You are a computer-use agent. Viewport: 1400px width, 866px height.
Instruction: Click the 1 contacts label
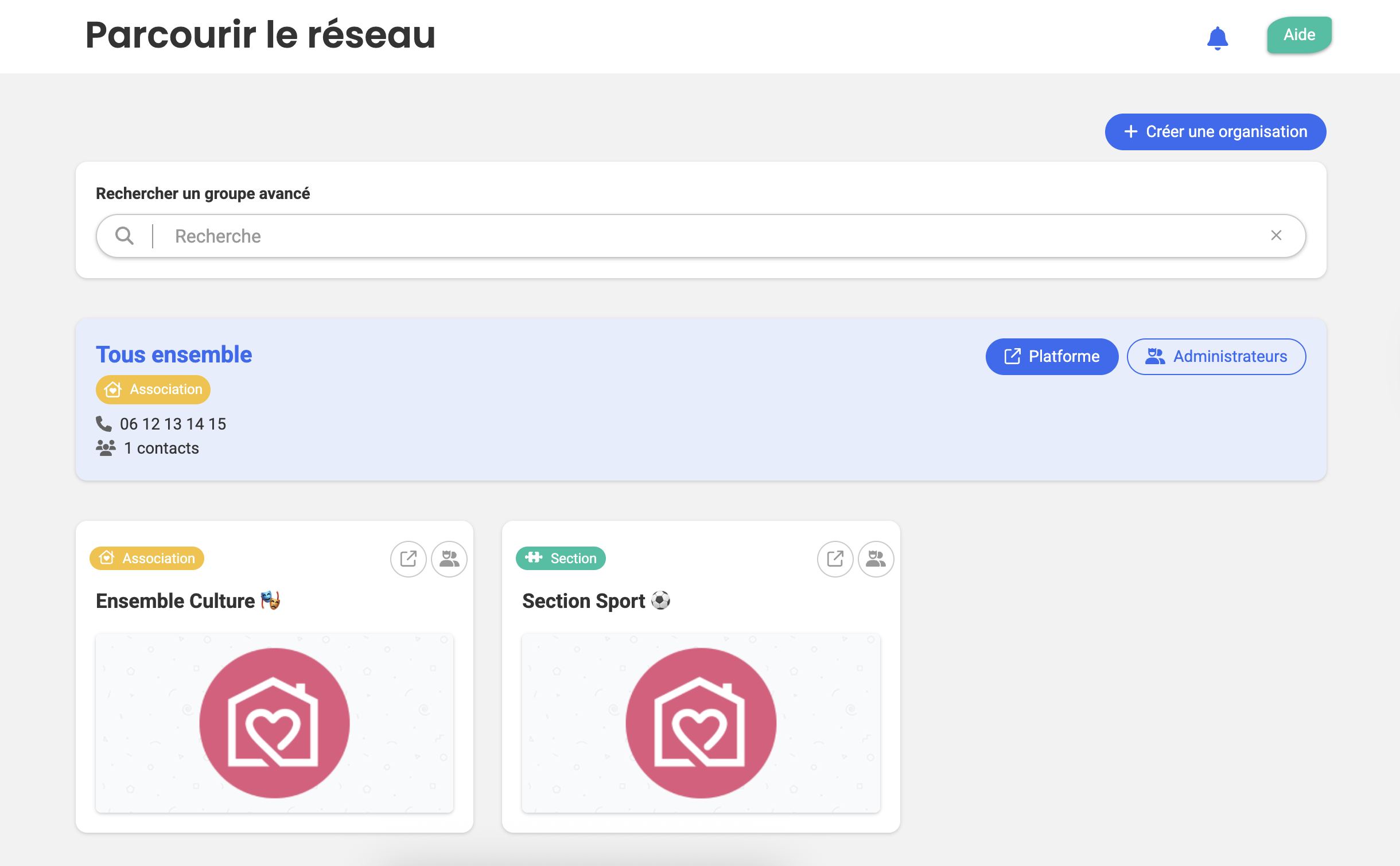tap(161, 448)
